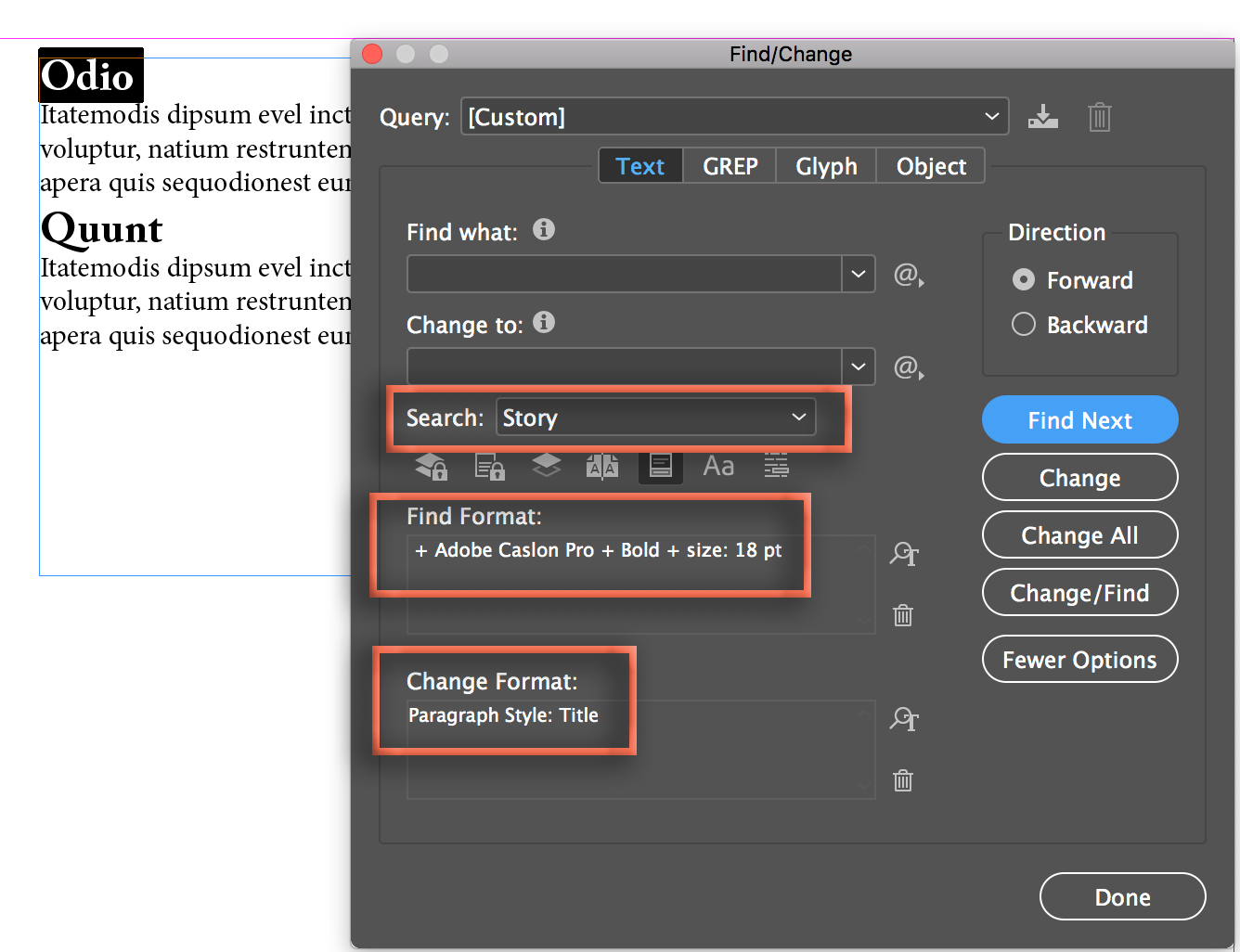Screen dimensions: 1240x952
Task: Clear Change Format attributes trash icon
Action: [x=903, y=780]
